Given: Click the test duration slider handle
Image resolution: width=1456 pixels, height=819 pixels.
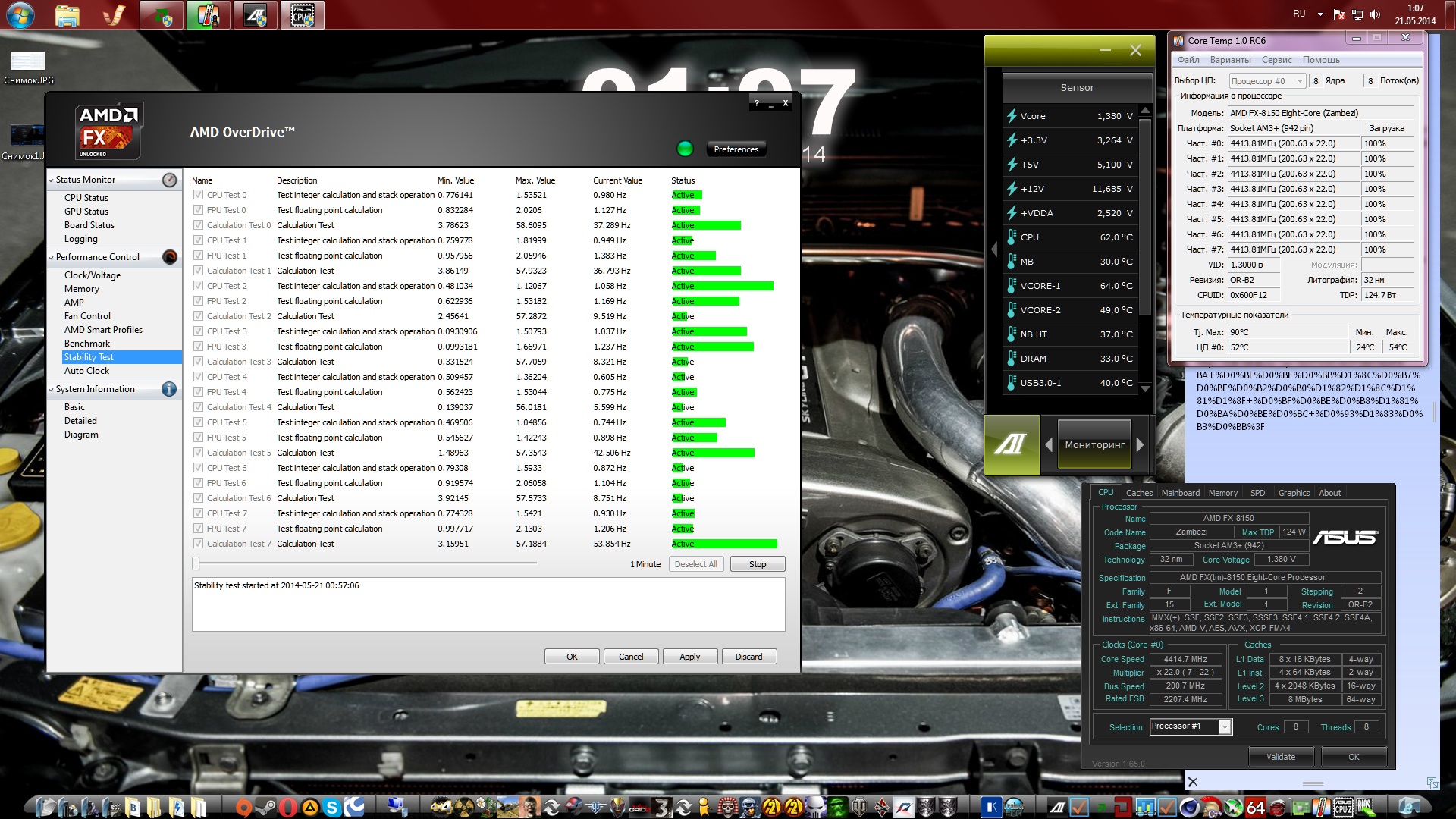Looking at the screenshot, I should (x=196, y=563).
